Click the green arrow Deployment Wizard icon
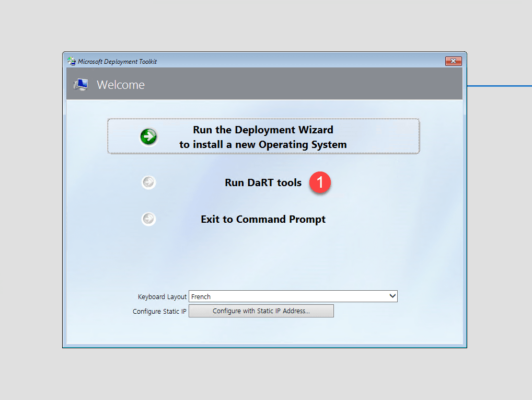The width and height of the screenshot is (532, 400). pyautogui.click(x=148, y=137)
